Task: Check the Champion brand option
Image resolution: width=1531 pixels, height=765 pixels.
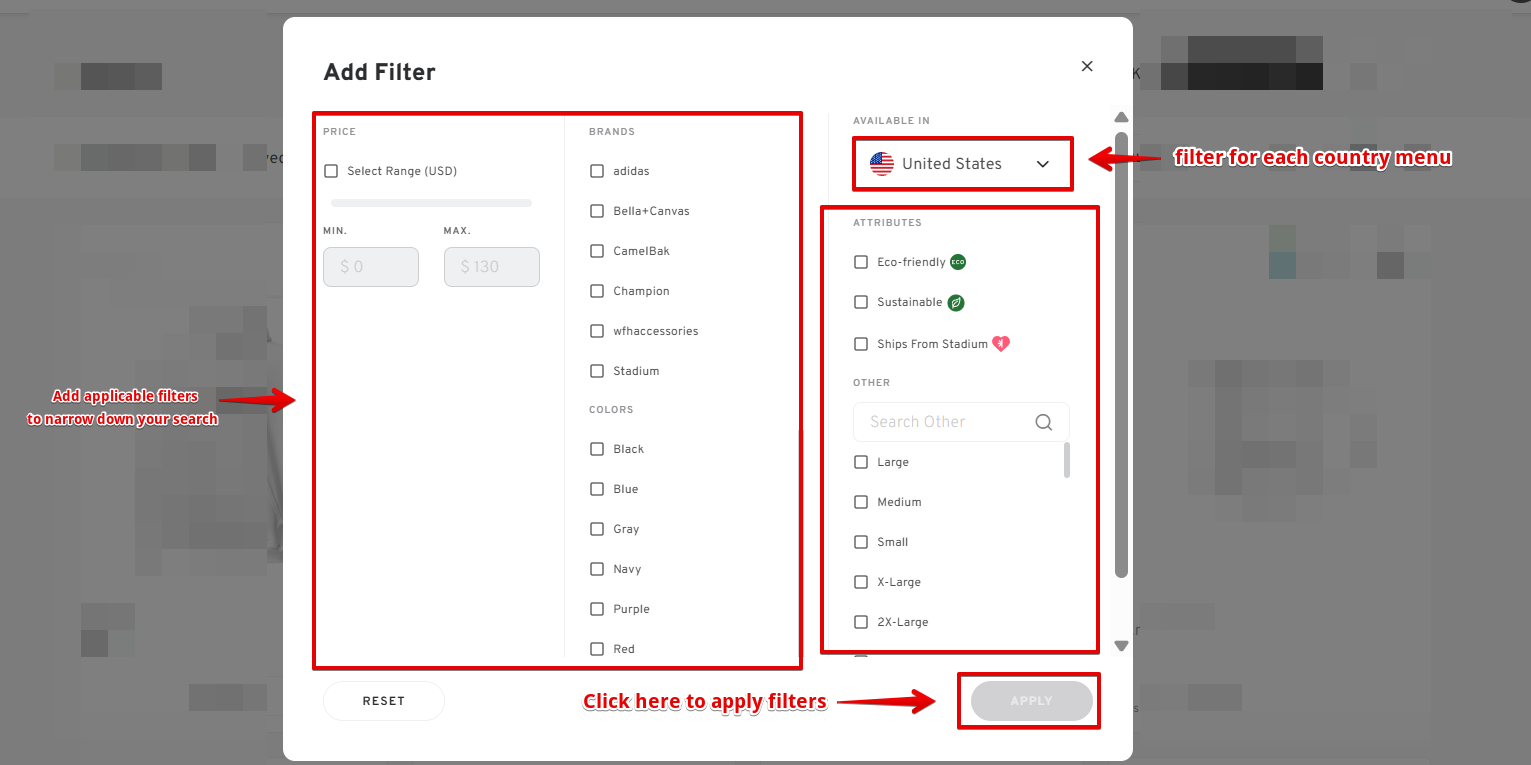Action: [x=597, y=291]
